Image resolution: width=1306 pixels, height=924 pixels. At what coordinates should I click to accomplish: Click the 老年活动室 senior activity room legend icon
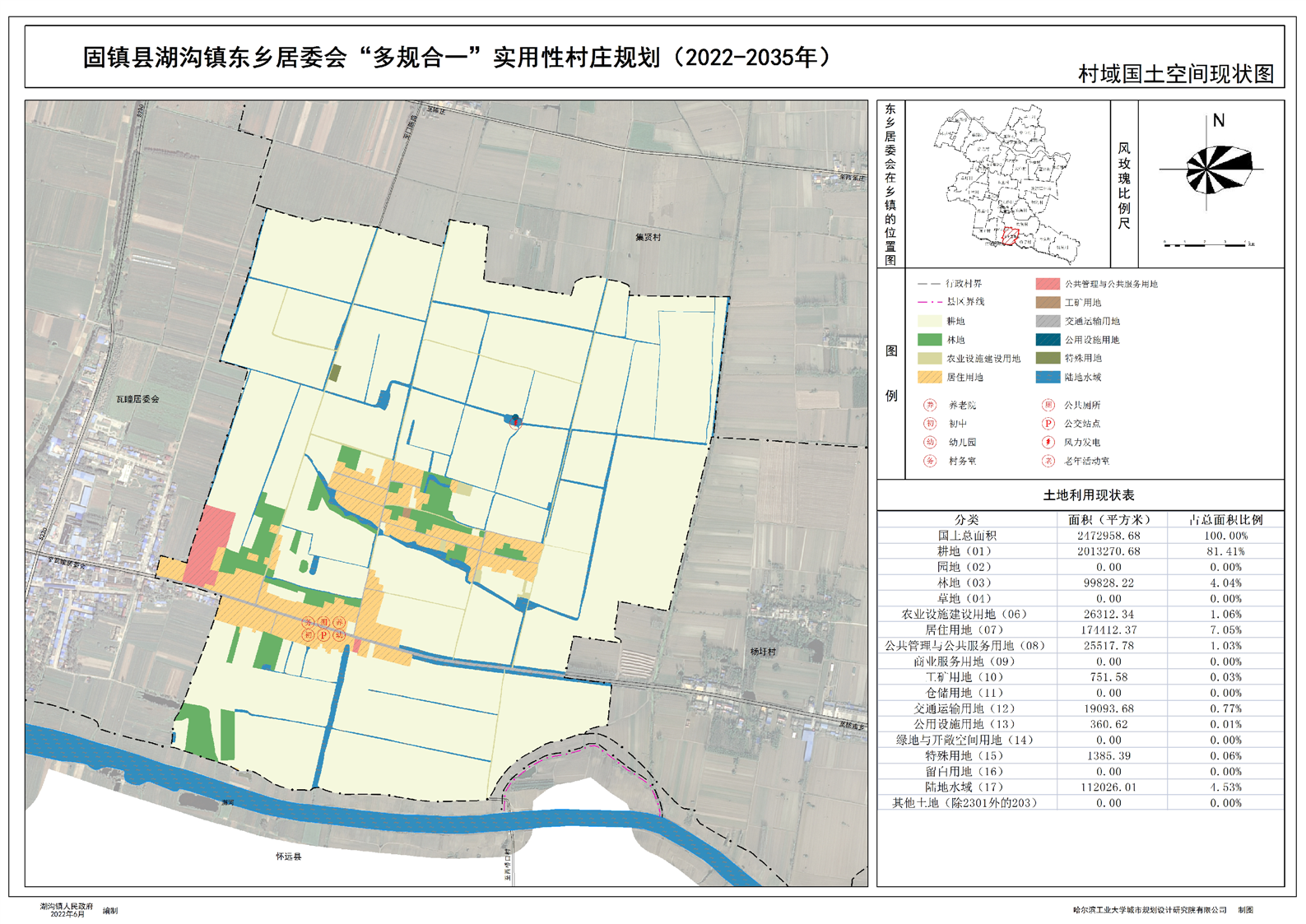click(1048, 461)
